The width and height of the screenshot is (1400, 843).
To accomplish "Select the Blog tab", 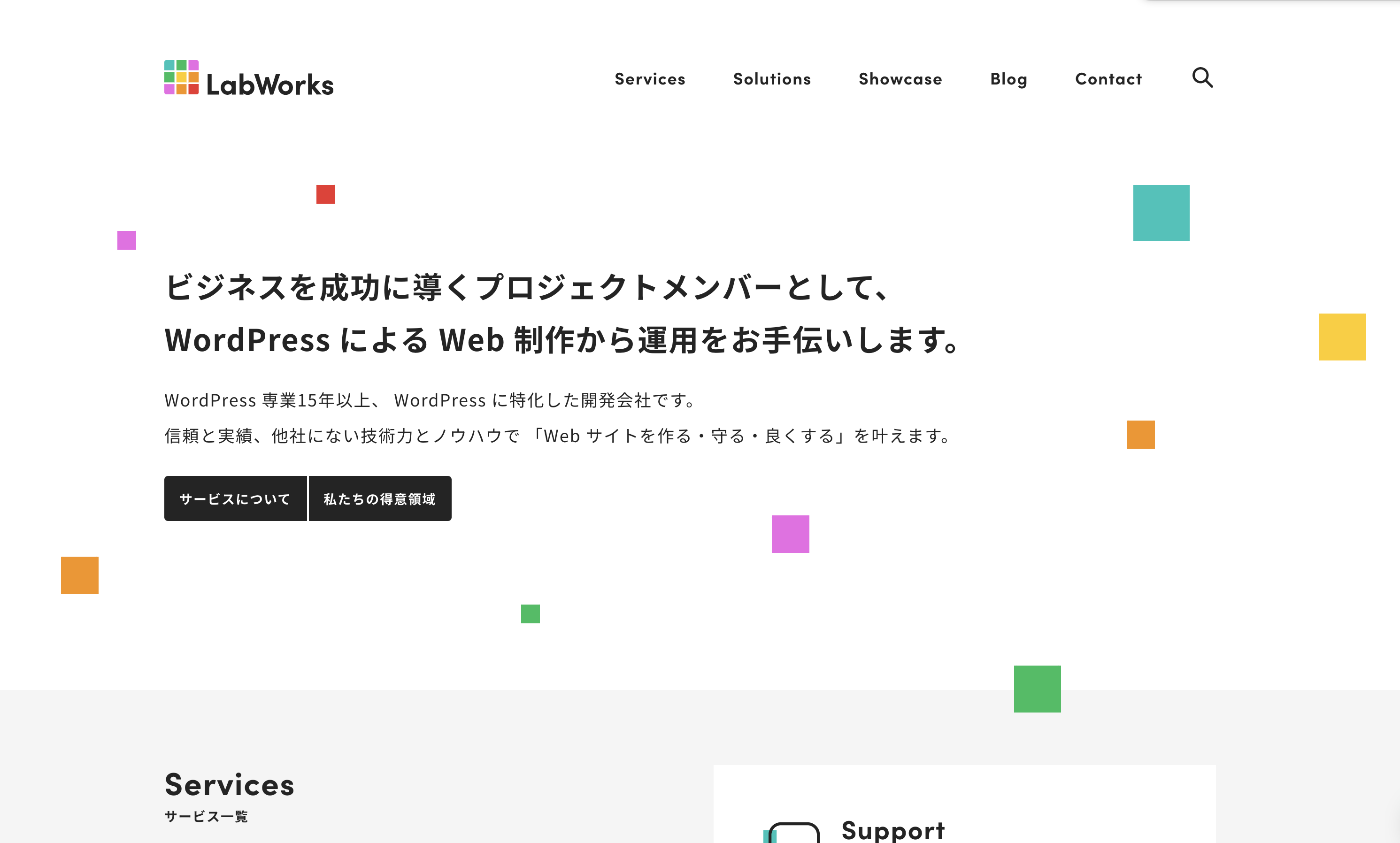I will click(x=1009, y=77).
